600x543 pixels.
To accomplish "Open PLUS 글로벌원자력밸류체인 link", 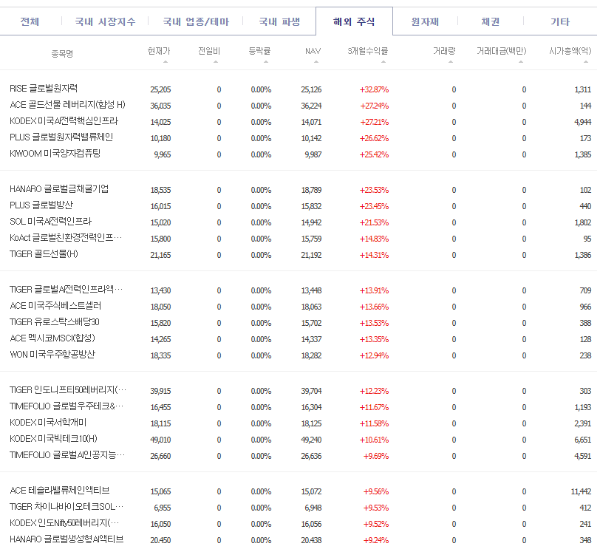I will tap(61, 137).
